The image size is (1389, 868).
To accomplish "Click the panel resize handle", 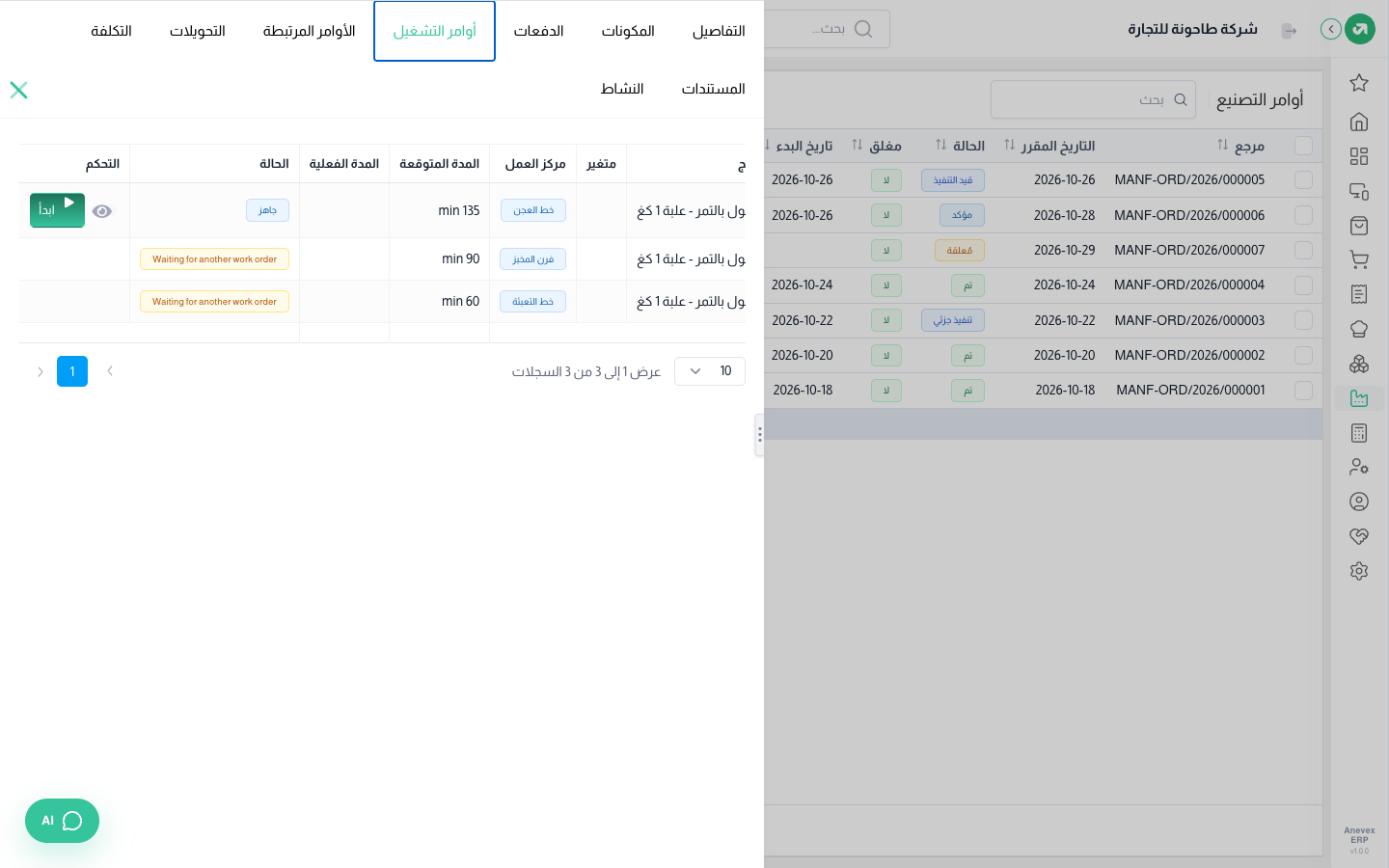I will [x=760, y=435].
